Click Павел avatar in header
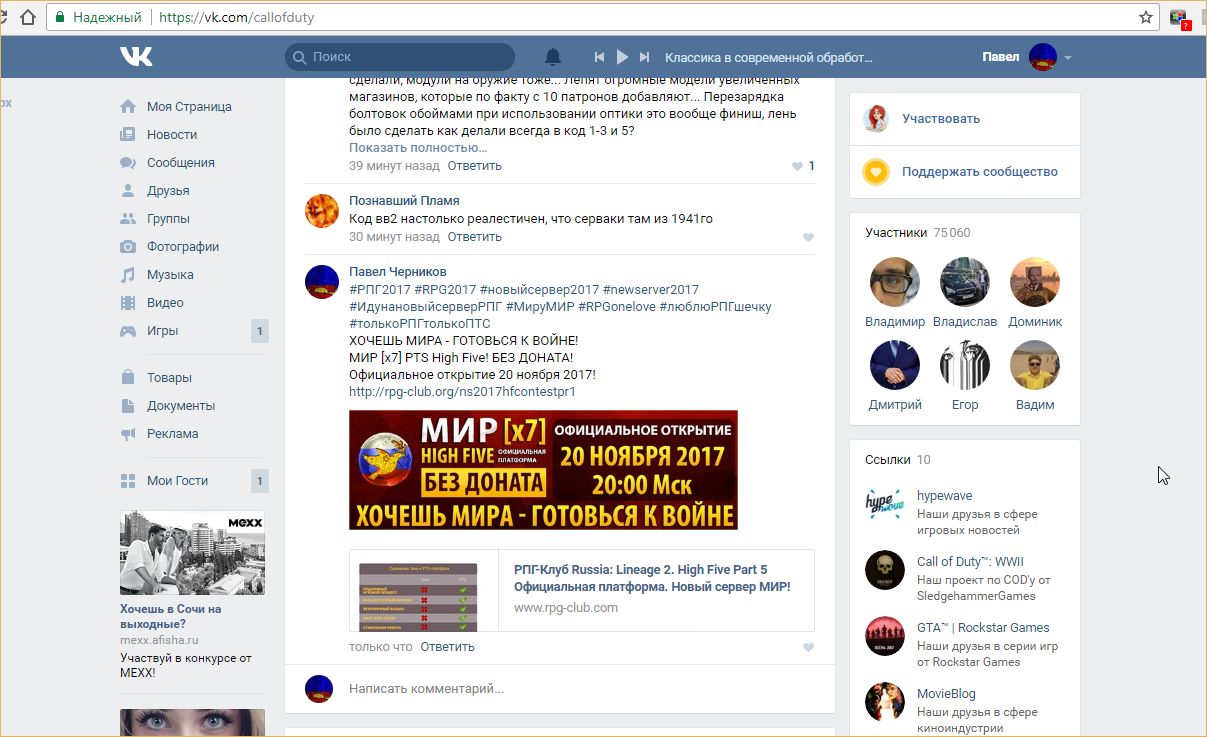 tap(1043, 57)
